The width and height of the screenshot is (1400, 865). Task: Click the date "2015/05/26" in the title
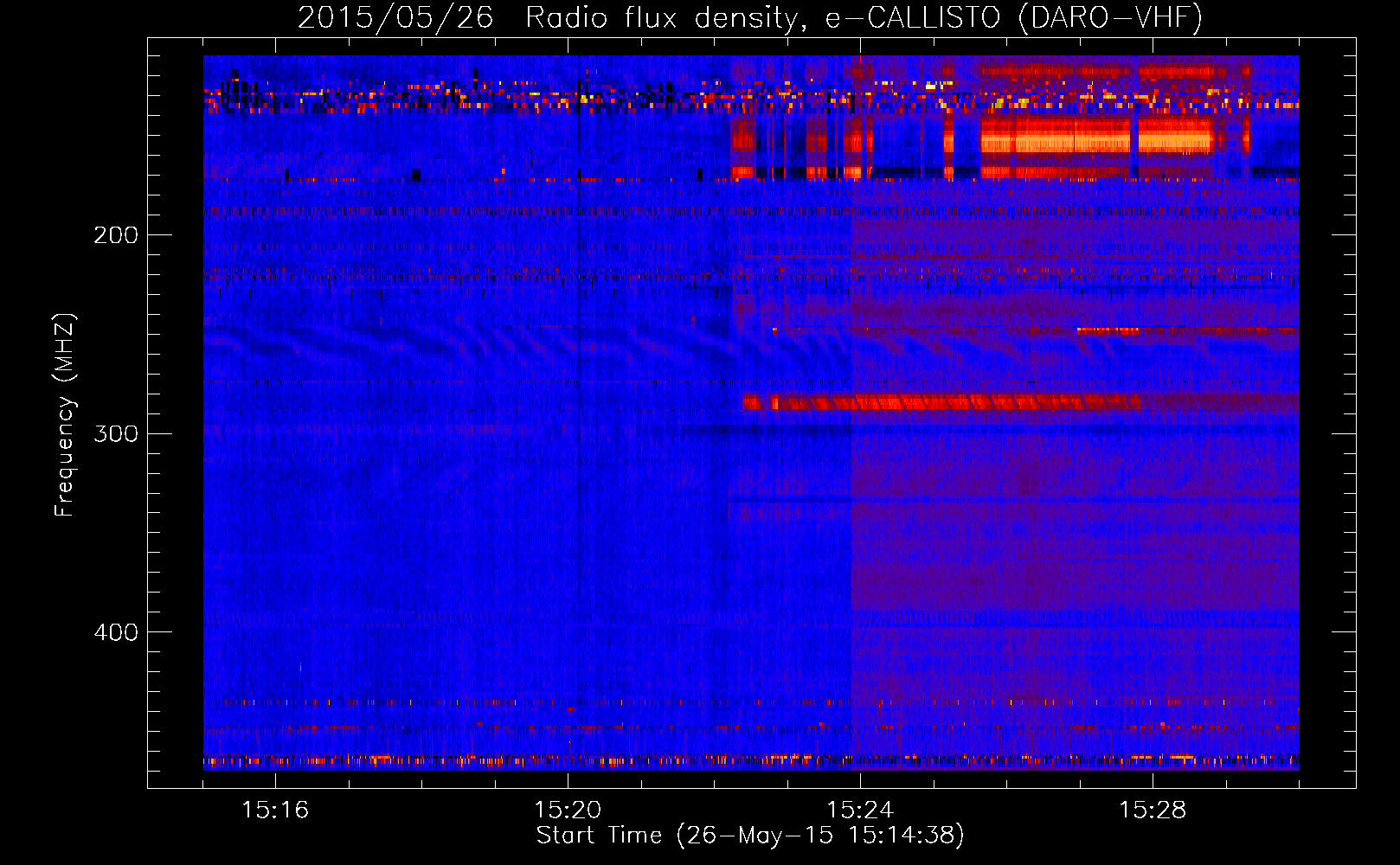click(395, 17)
